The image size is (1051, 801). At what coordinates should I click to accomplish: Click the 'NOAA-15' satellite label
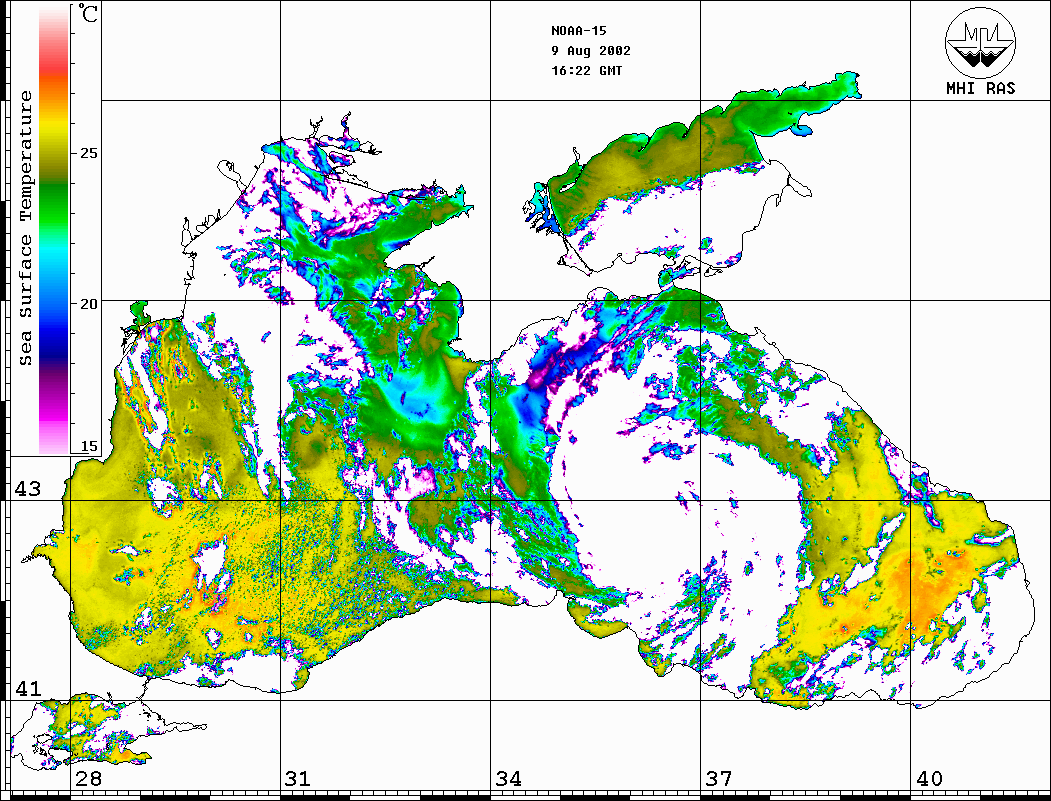tap(578, 31)
